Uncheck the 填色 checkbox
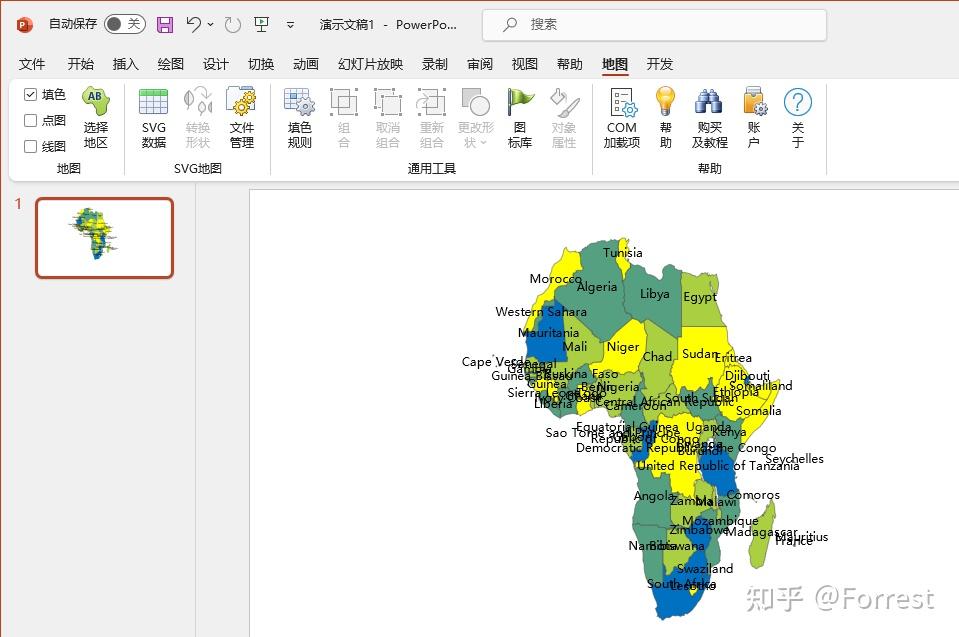 point(32,96)
